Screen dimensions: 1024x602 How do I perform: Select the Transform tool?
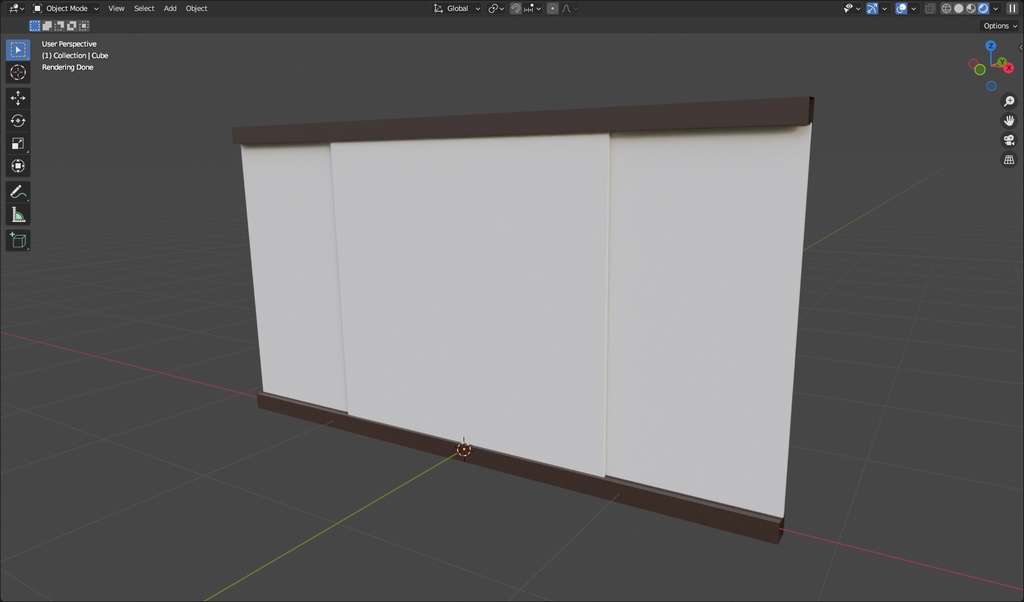[18, 166]
